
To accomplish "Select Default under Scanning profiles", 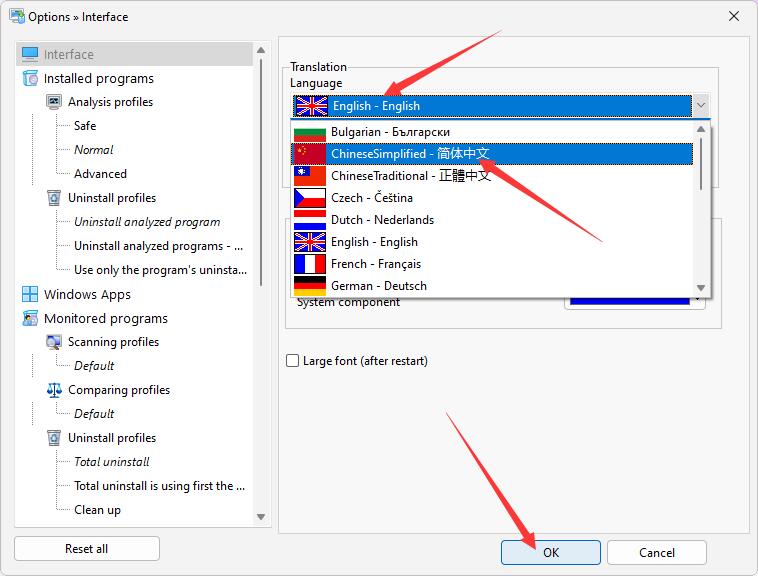I will click(94, 366).
